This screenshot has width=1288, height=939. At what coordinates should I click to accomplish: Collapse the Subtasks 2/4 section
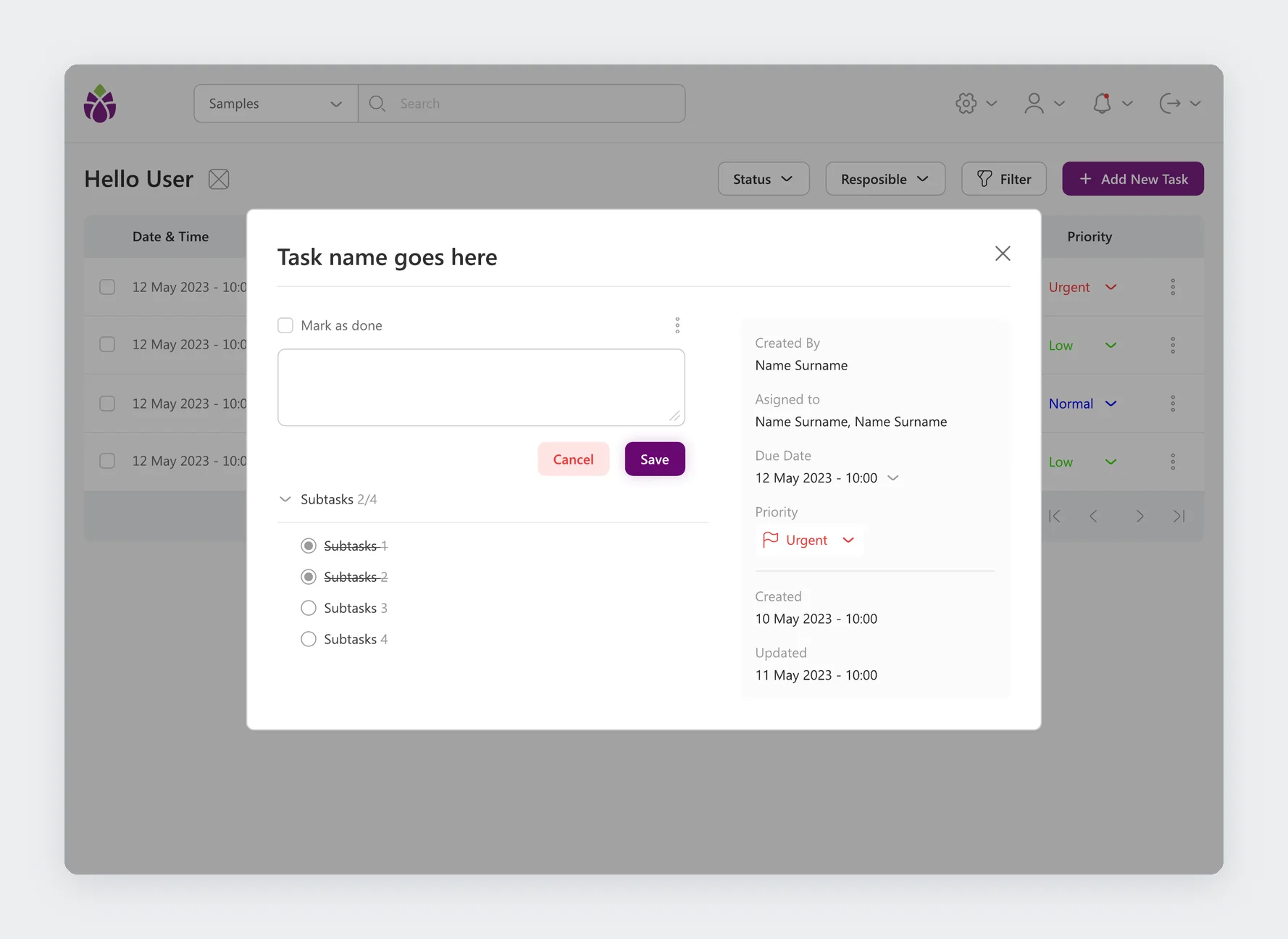click(285, 499)
